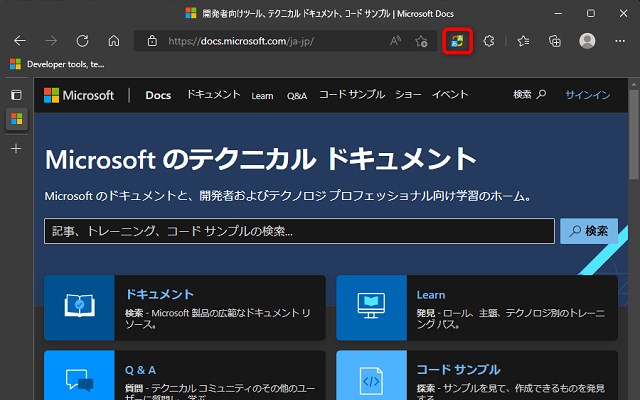The image size is (640, 400).
Task: Click the window title text
Action: [328, 13]
